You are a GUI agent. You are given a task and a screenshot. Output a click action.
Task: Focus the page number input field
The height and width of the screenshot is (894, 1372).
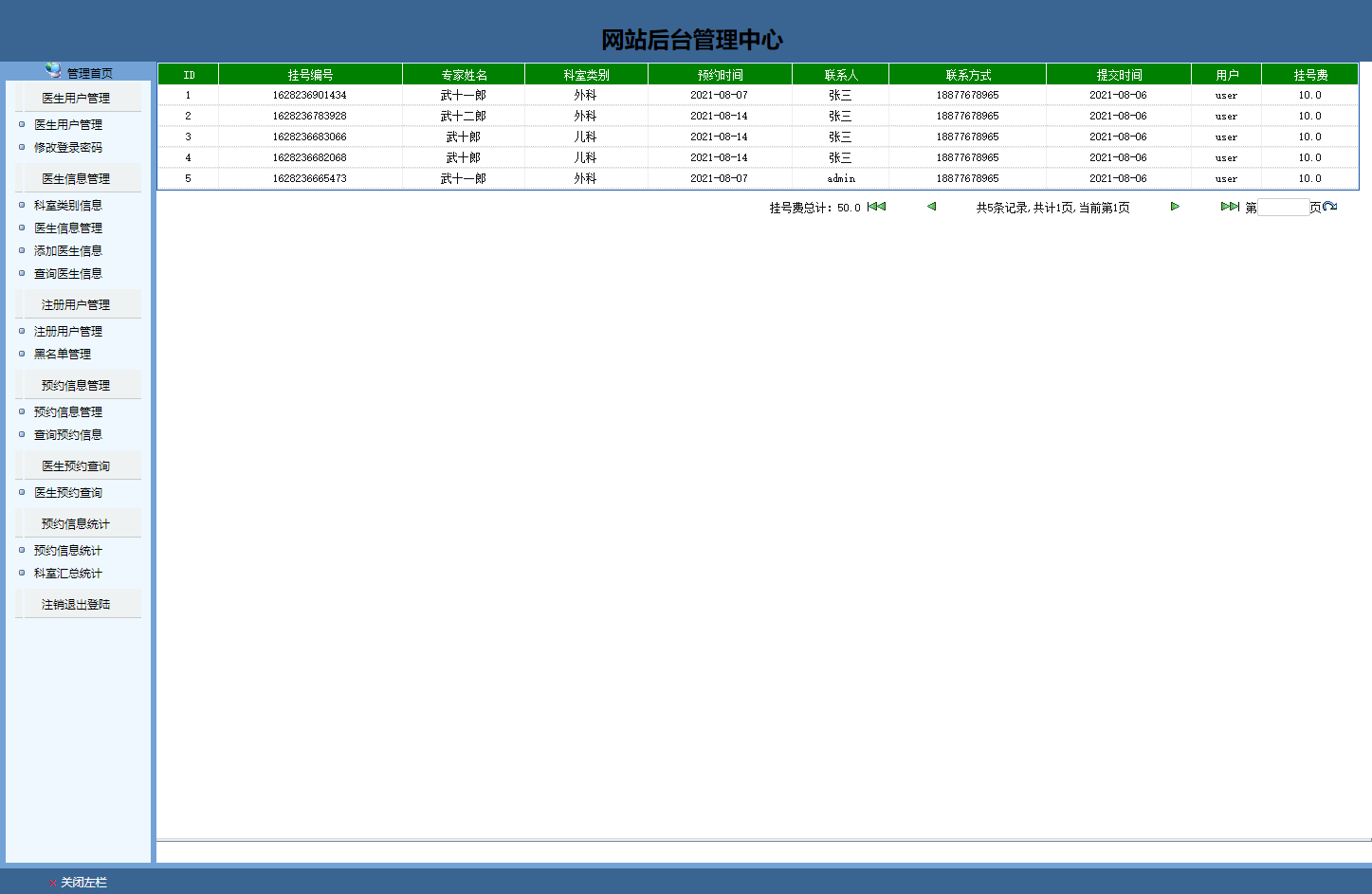pyautogui.click(x=1283, y=208)
